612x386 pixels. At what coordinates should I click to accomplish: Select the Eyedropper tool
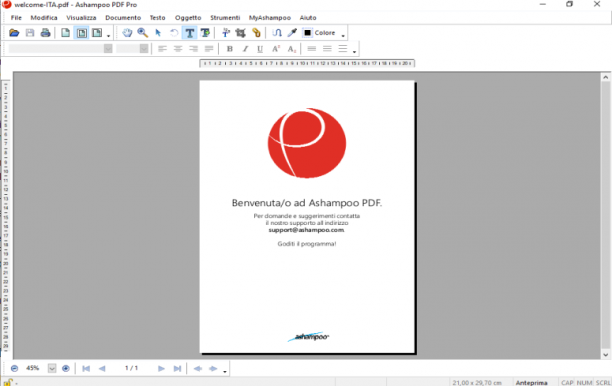point(292,33)
